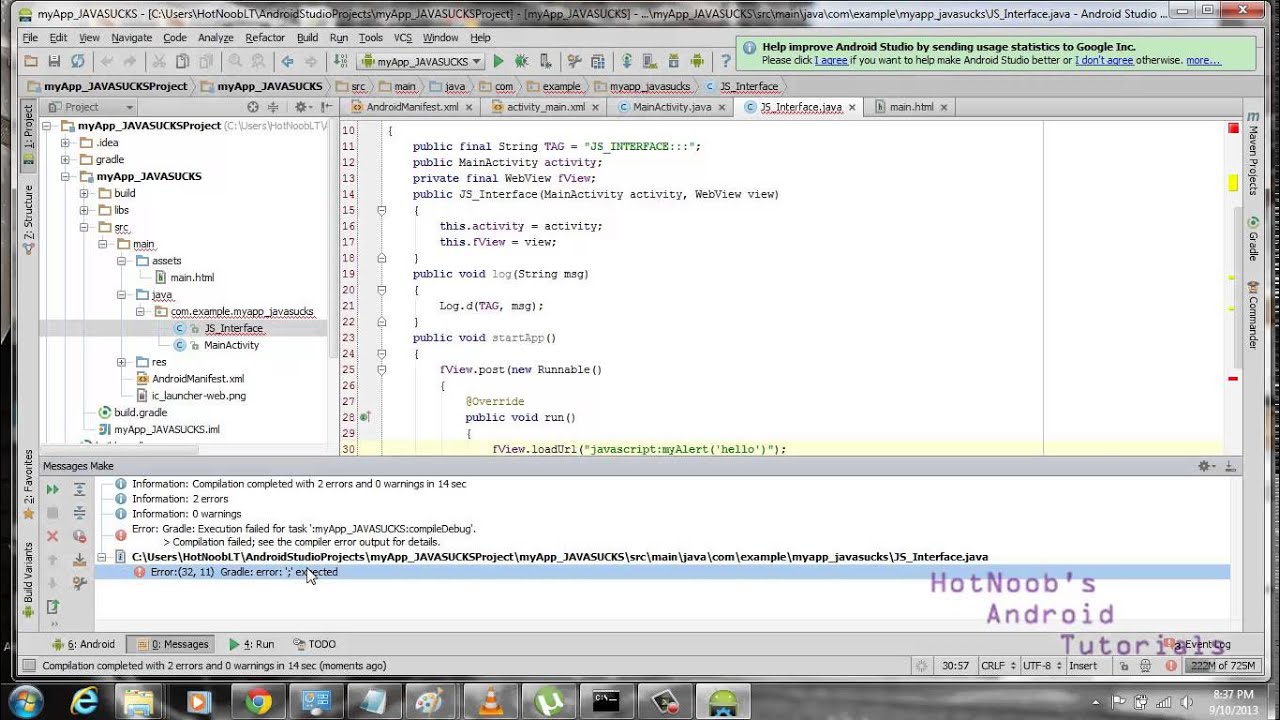Expand the gradle folder node
Viewport: 1280px width, 720px height.
coord(65,160)
